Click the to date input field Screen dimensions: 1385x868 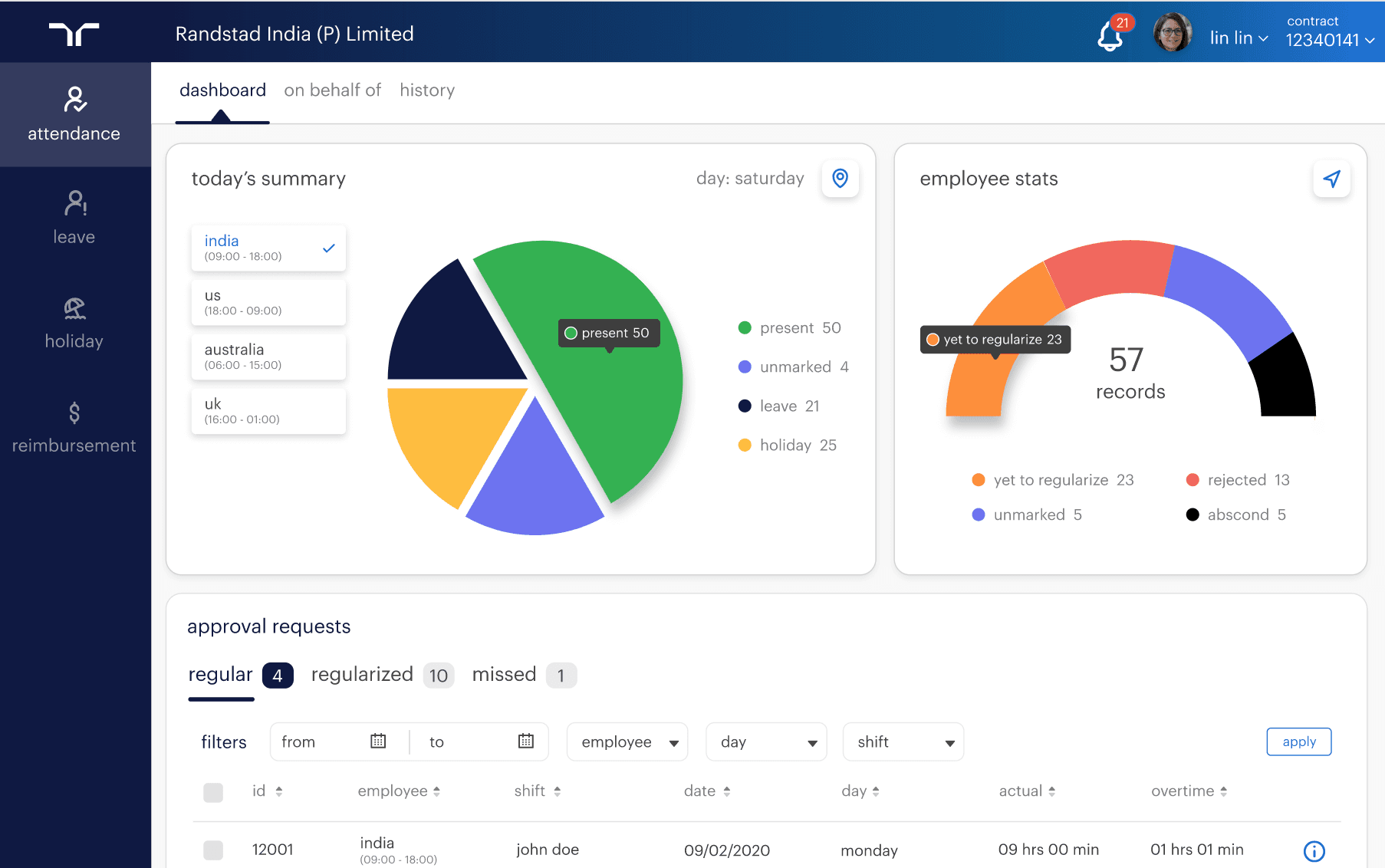click(x=479, y=741)
